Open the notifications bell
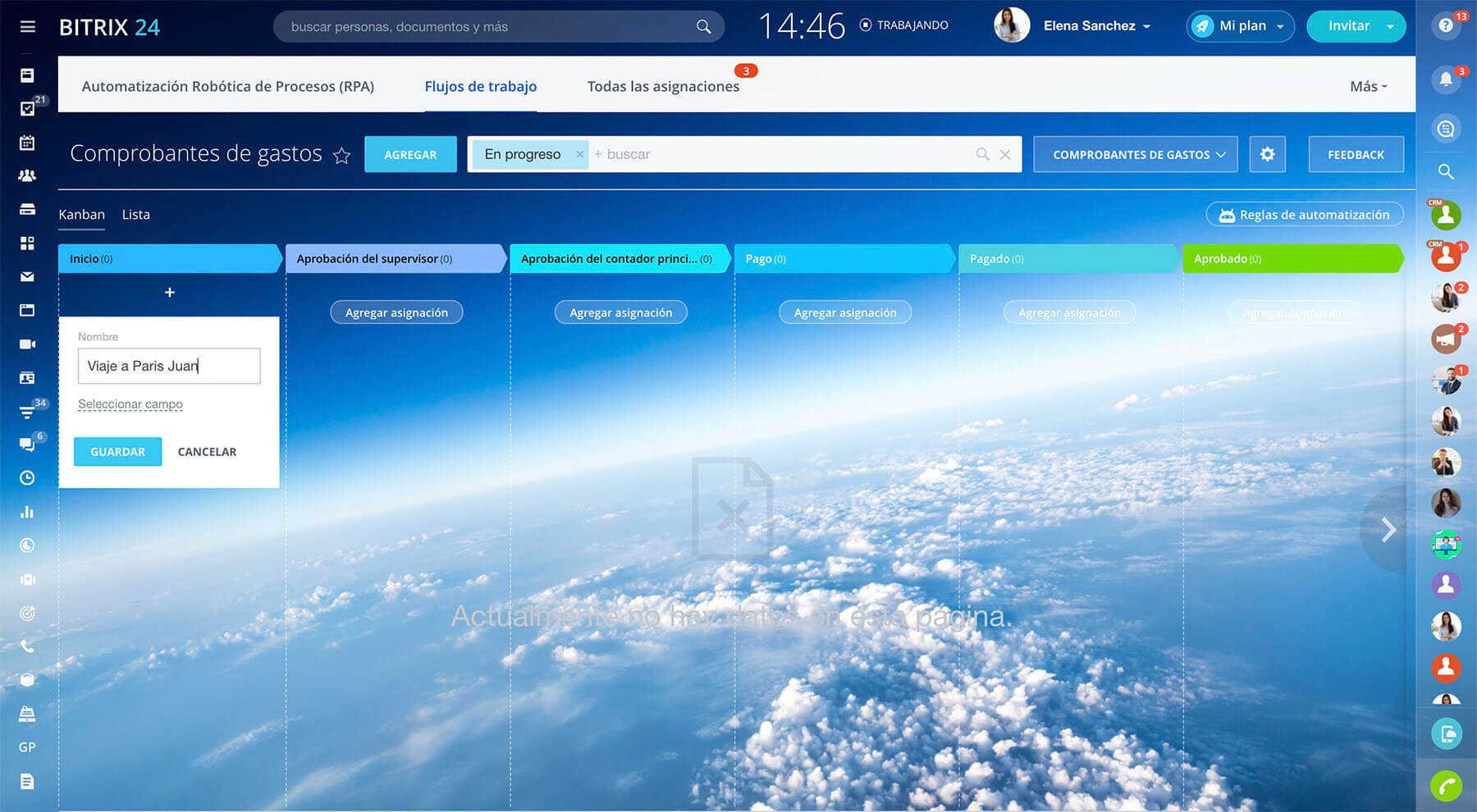The image size is (1477, 812). (x=1446, y=80)
